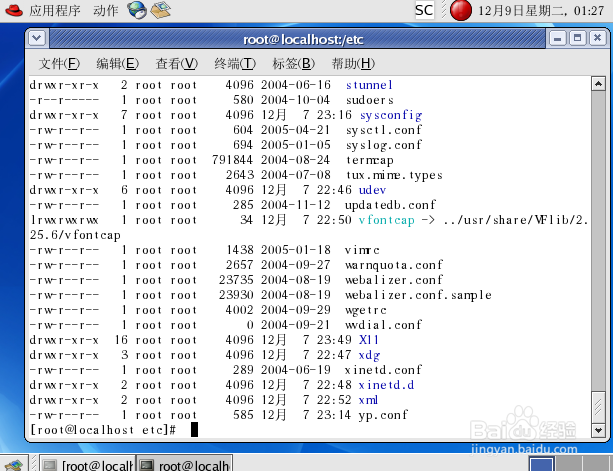The width and height of the screenshot is (613, 471).
Task: Click the warnquota.conf file name
Action: (x=394, y=265)
